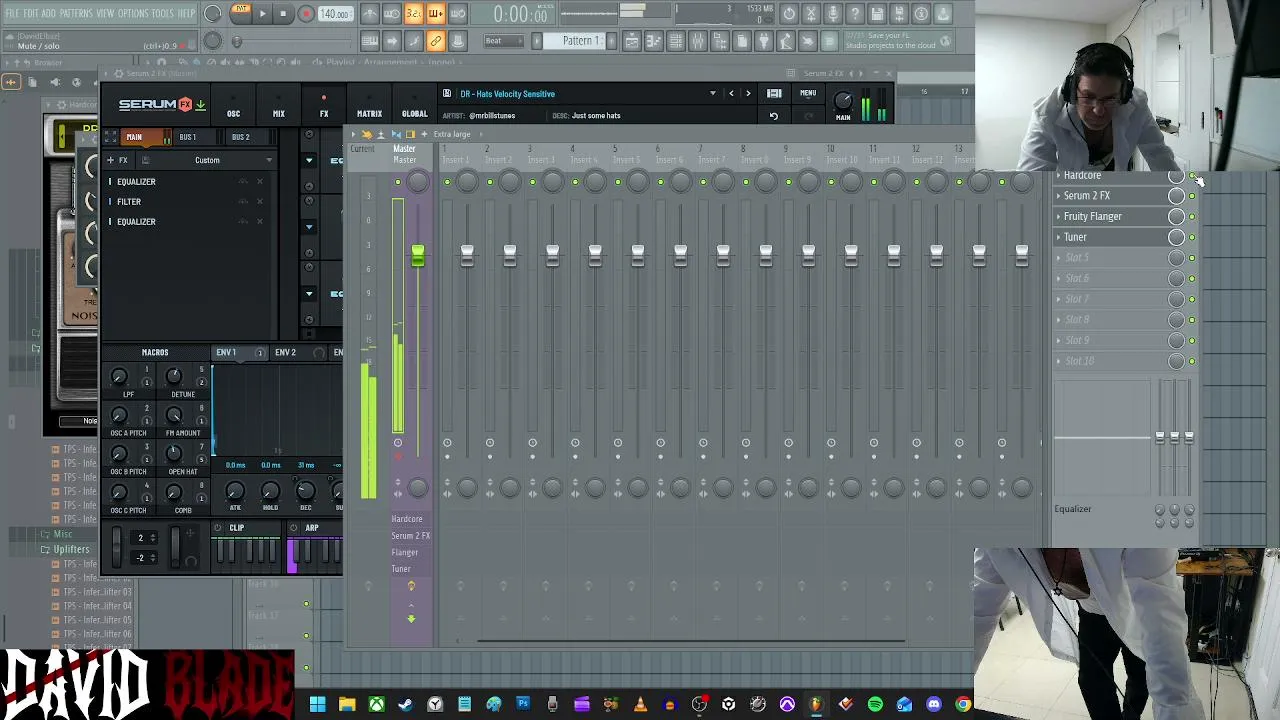Arm the Record button
This screenshot has height=720, width=1280.
(306, 14)
